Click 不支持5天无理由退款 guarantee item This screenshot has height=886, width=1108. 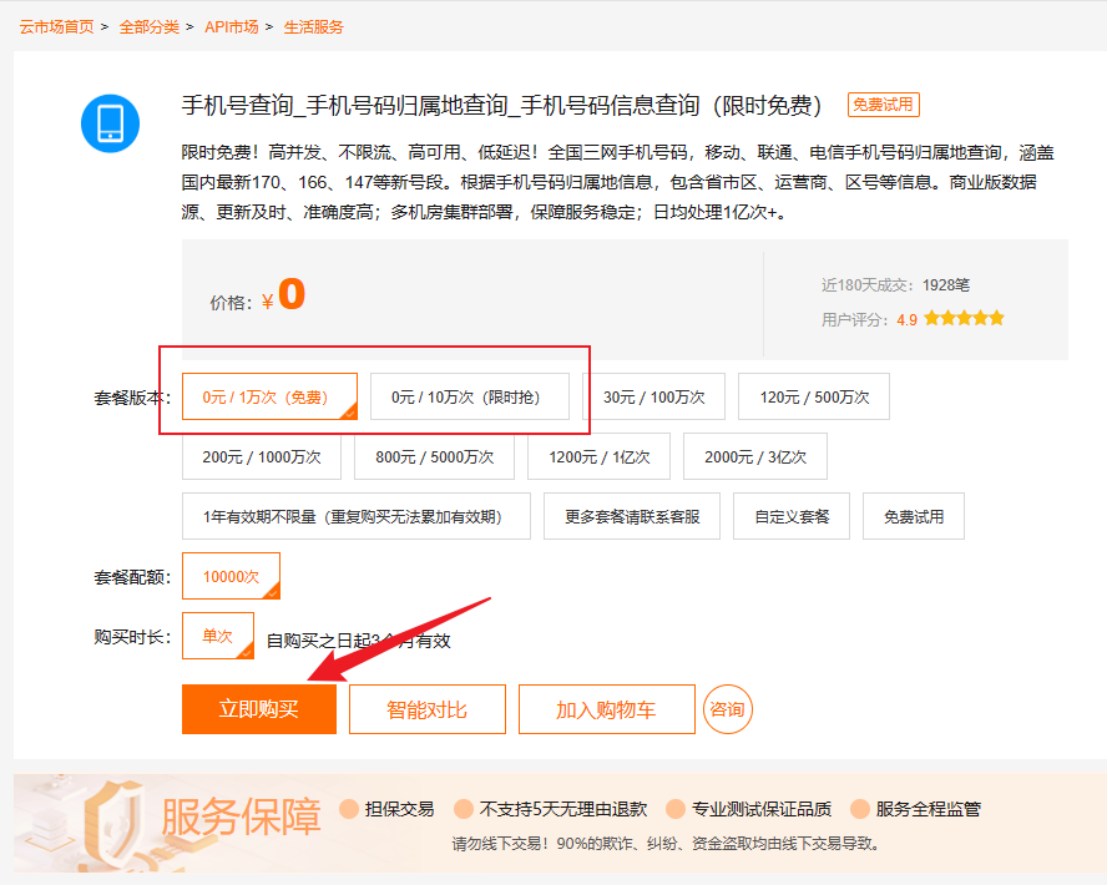[x=551, y=809]
